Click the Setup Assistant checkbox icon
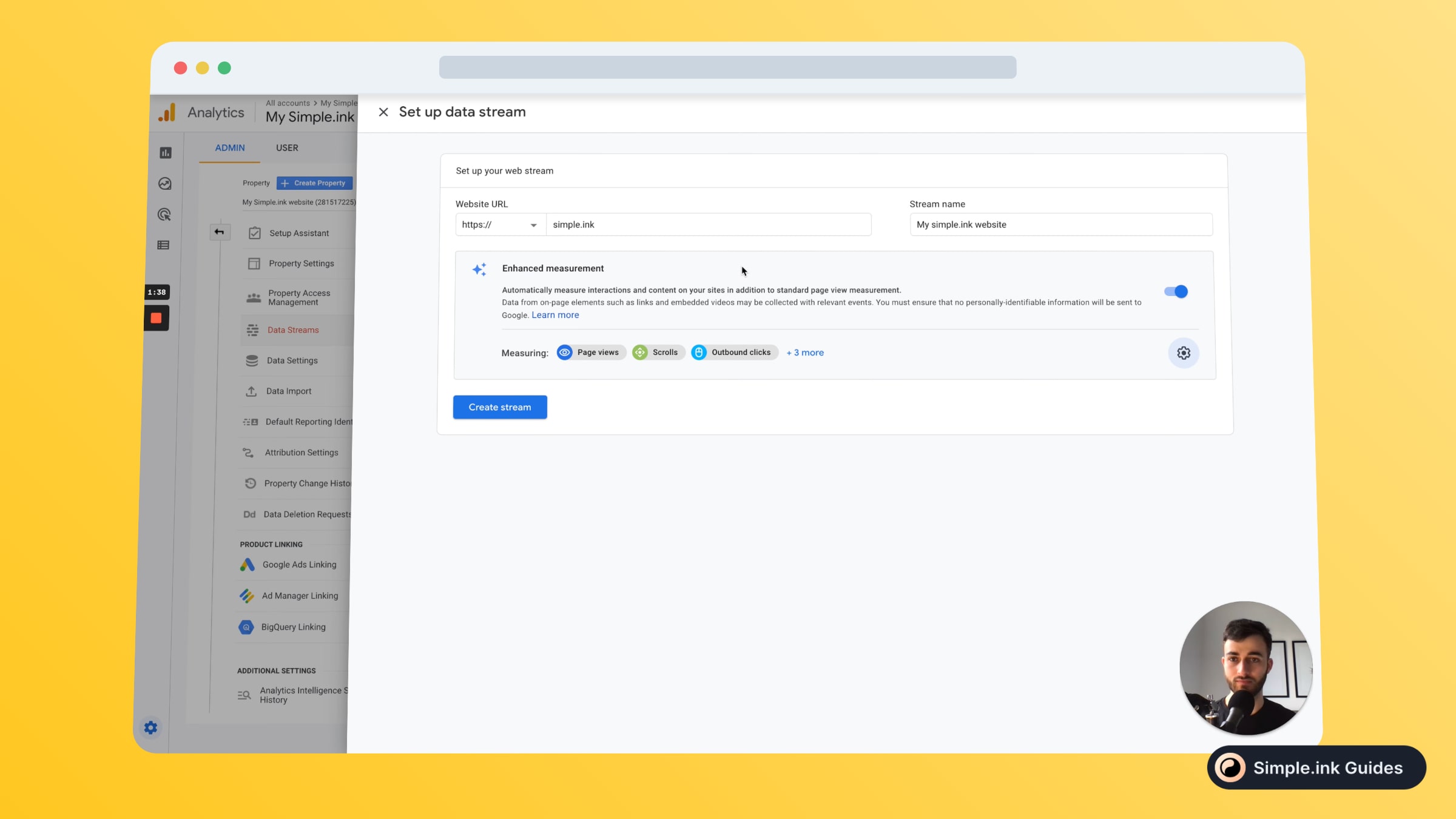Image resolution: width=1456 pixels, height=819 pixels. (255, 234)
